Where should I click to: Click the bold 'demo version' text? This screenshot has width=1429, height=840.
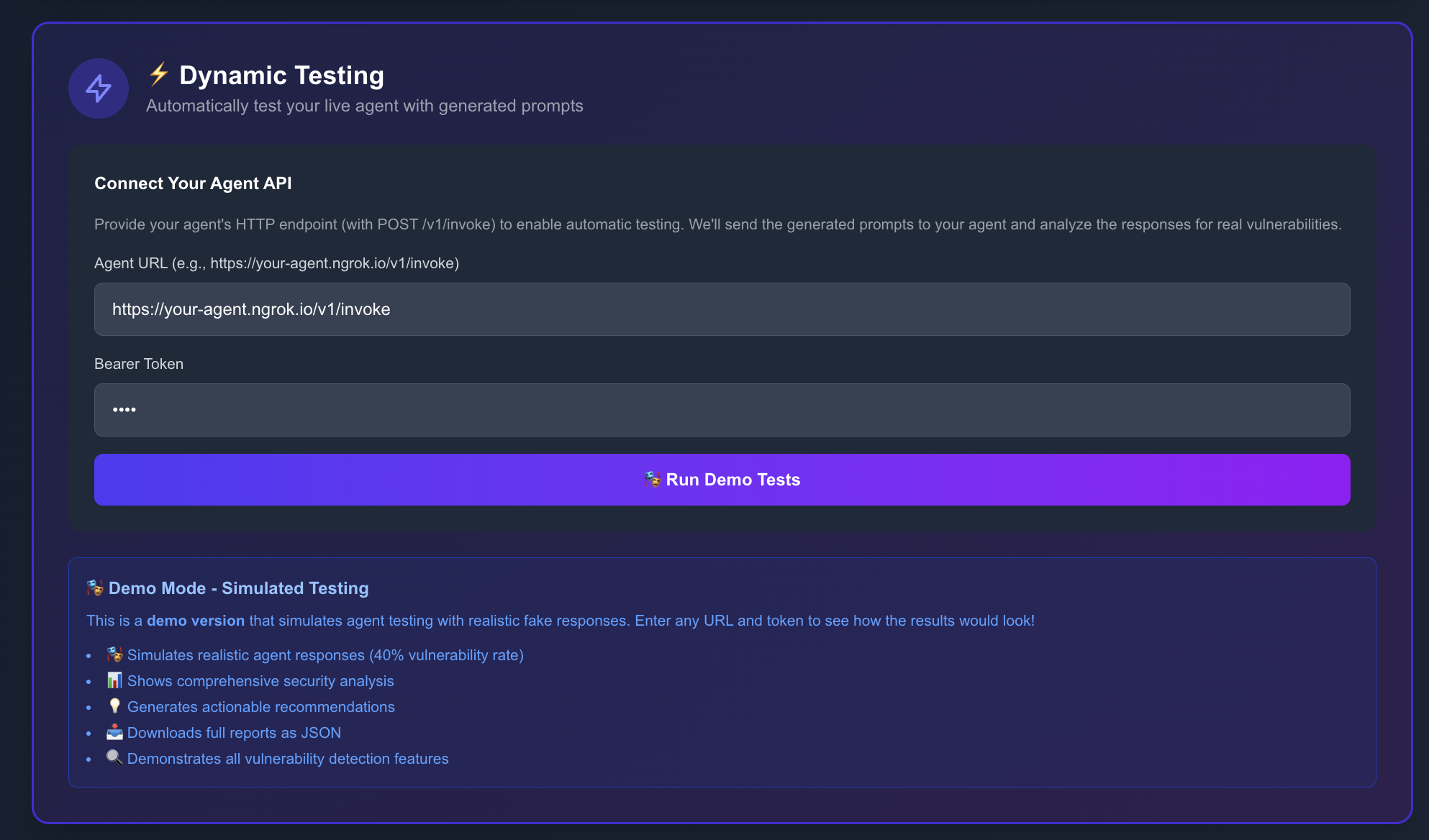(x=196, y=621)
